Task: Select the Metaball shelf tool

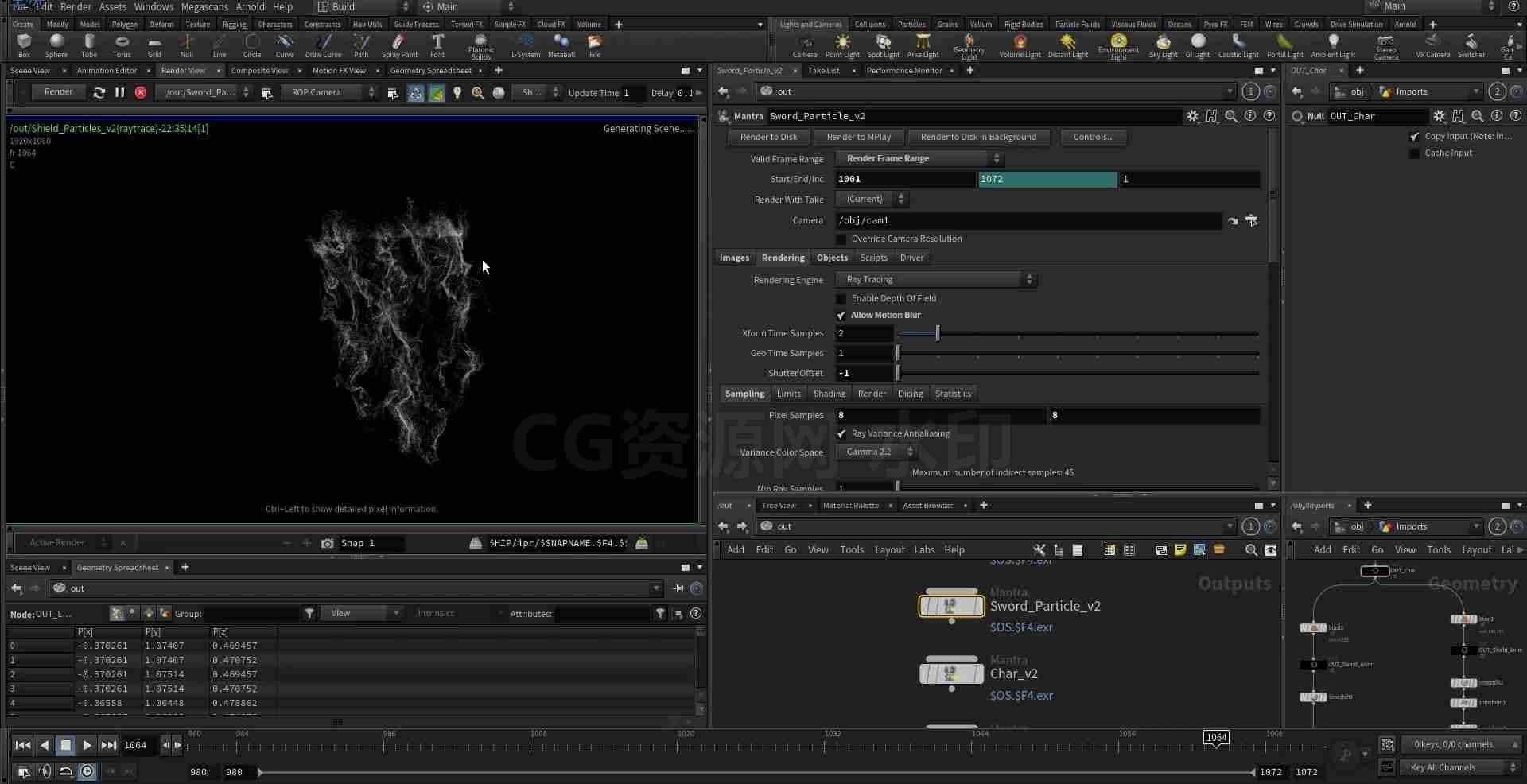Action: [561, 45]
